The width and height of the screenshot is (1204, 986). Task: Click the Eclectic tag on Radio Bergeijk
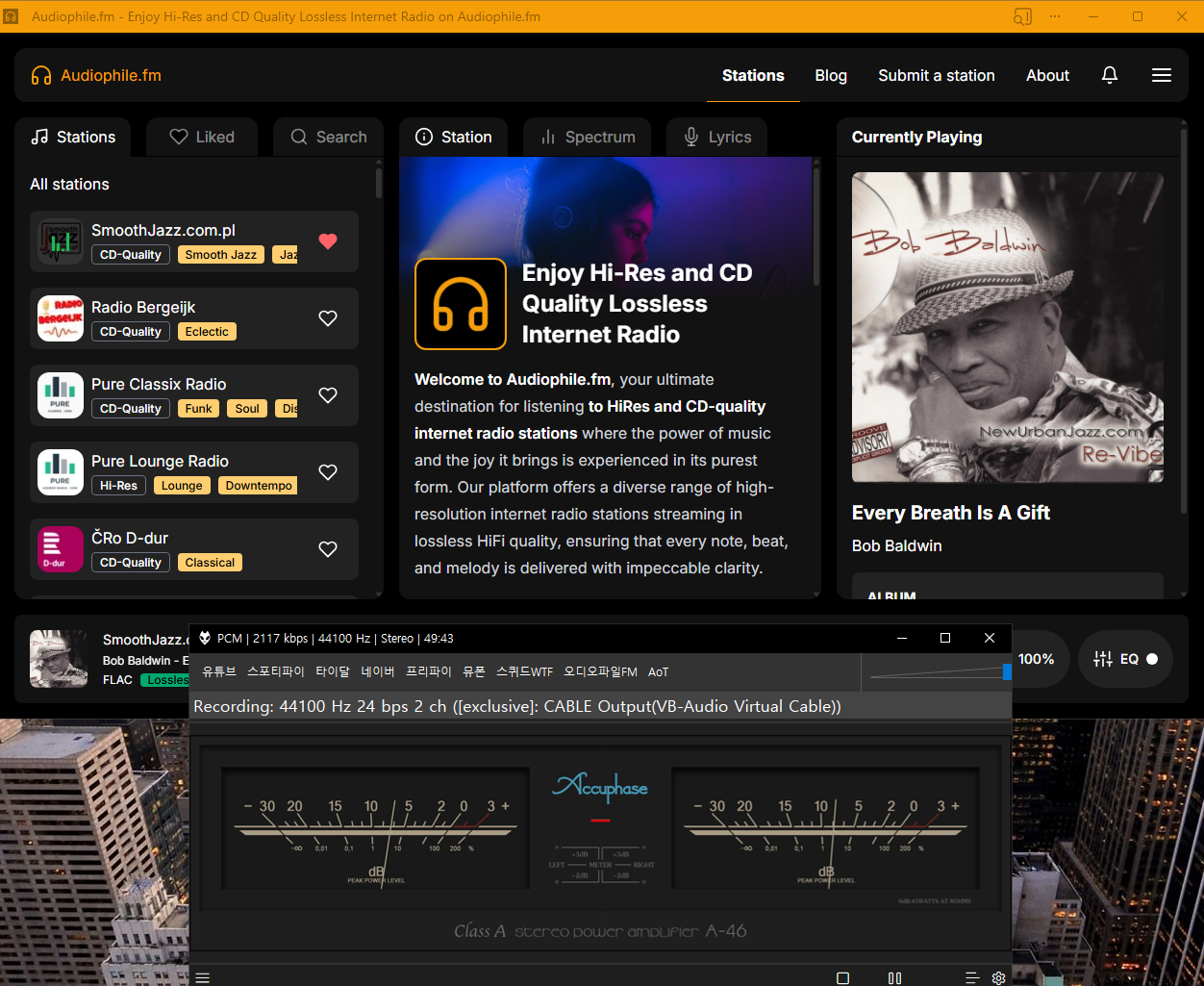tap(207, 332)
